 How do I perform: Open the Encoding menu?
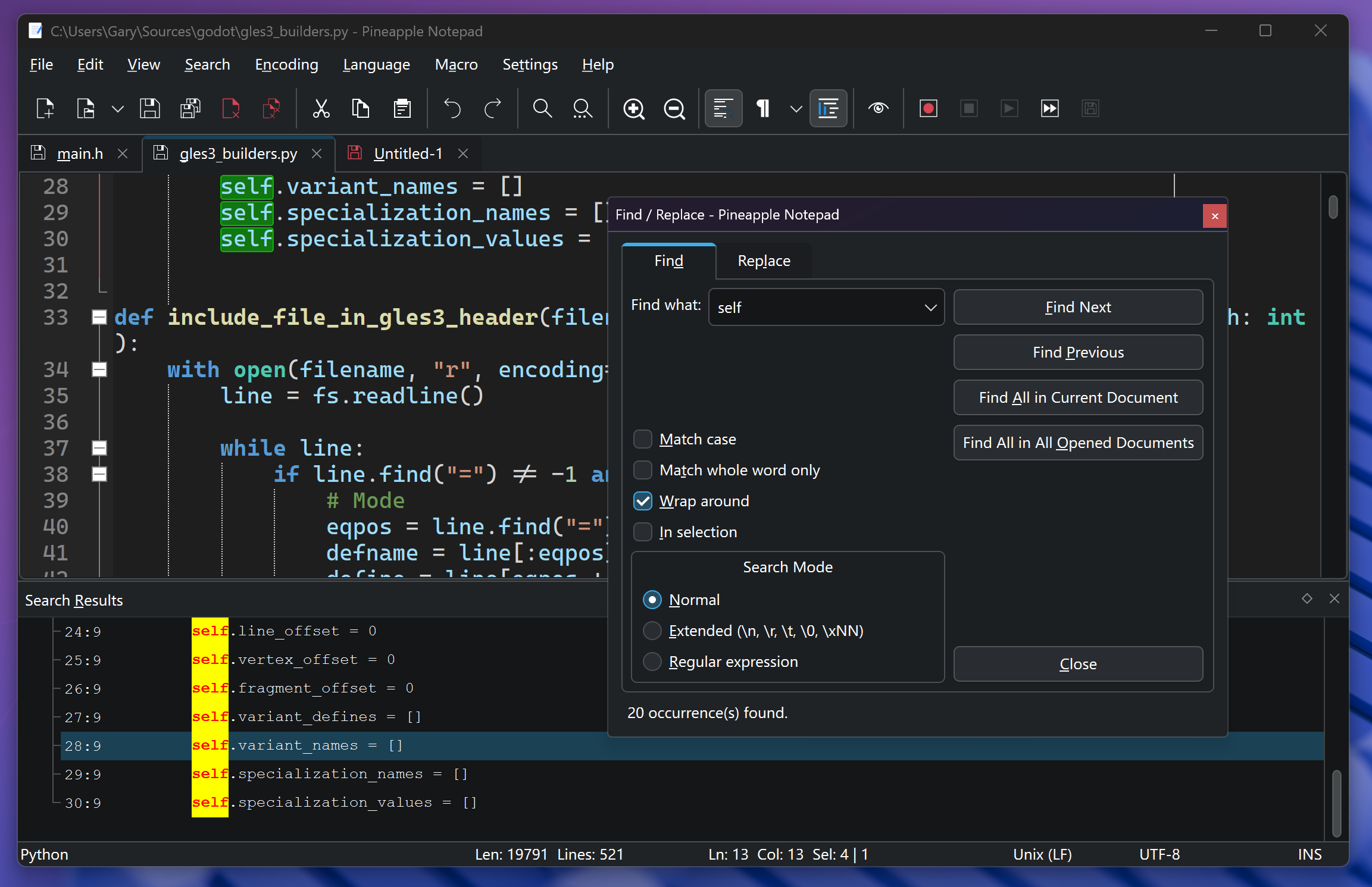pos(286,64)
